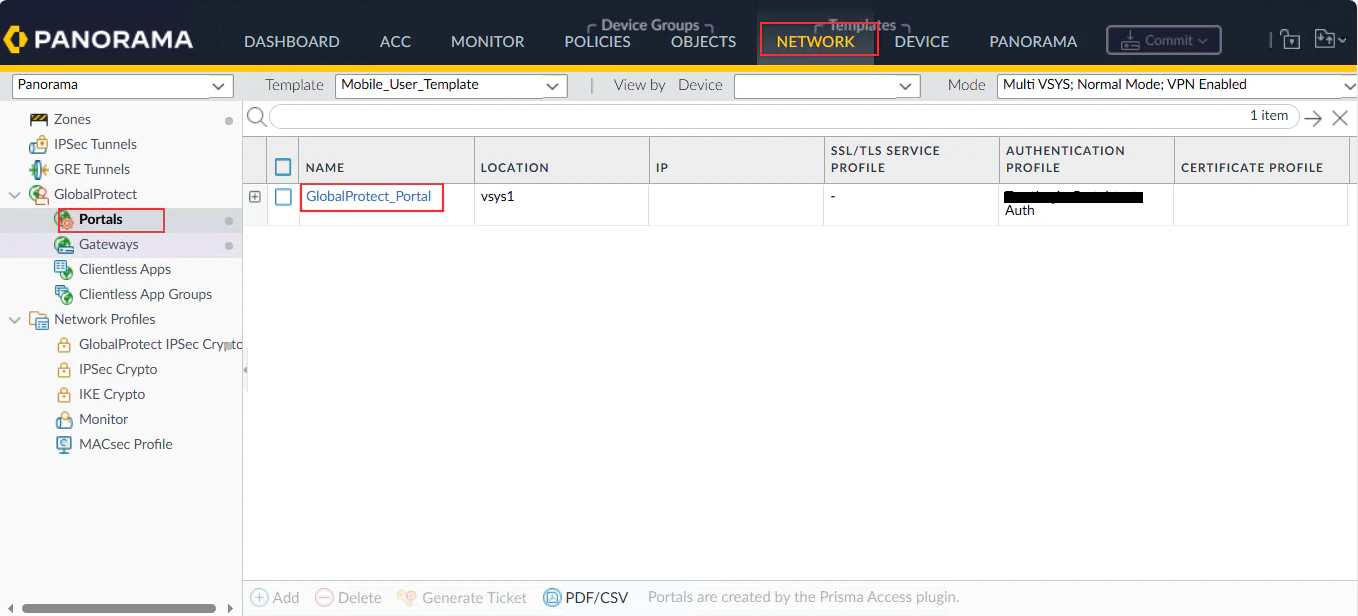Image resolution: width=1358 pixels, height=616 pixels.
Task: Click the MACsec Profile icon
Action: coord(64,444)
